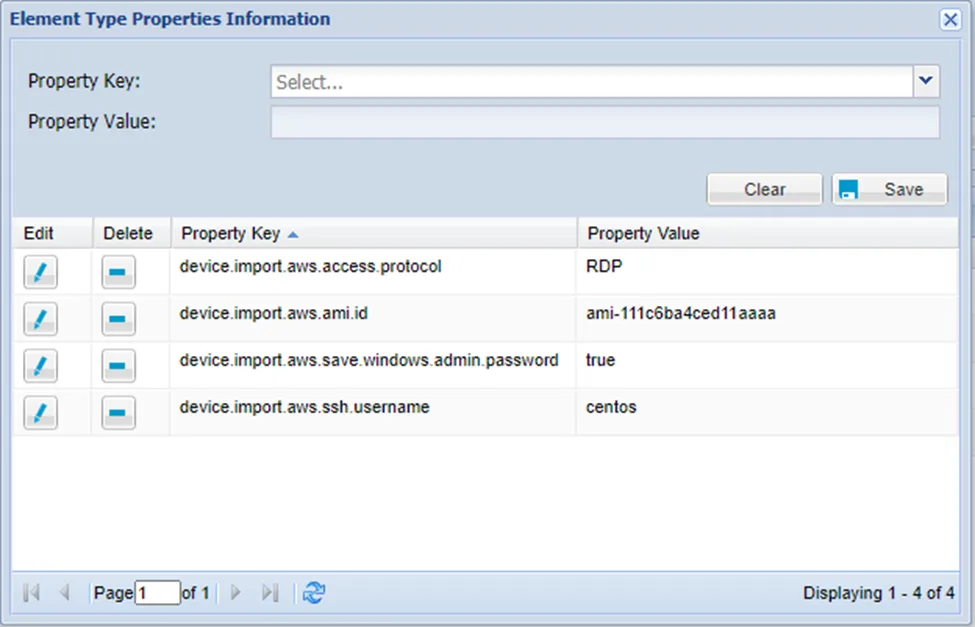Edit the device.import.aws.access.protocol property
975x627 pixels.
pos(40,272)
